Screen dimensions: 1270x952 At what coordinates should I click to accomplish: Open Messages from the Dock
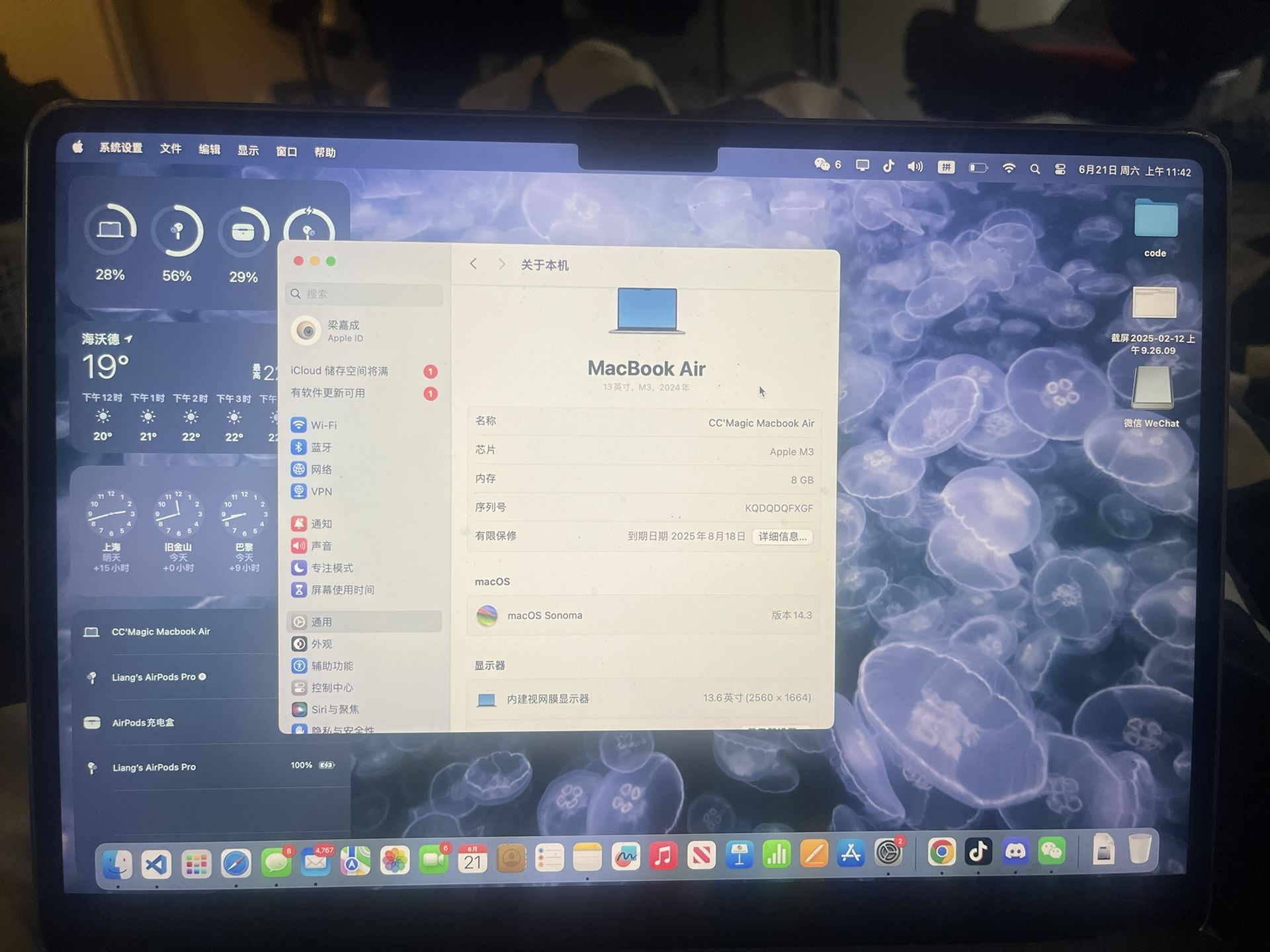click(276, 862)
